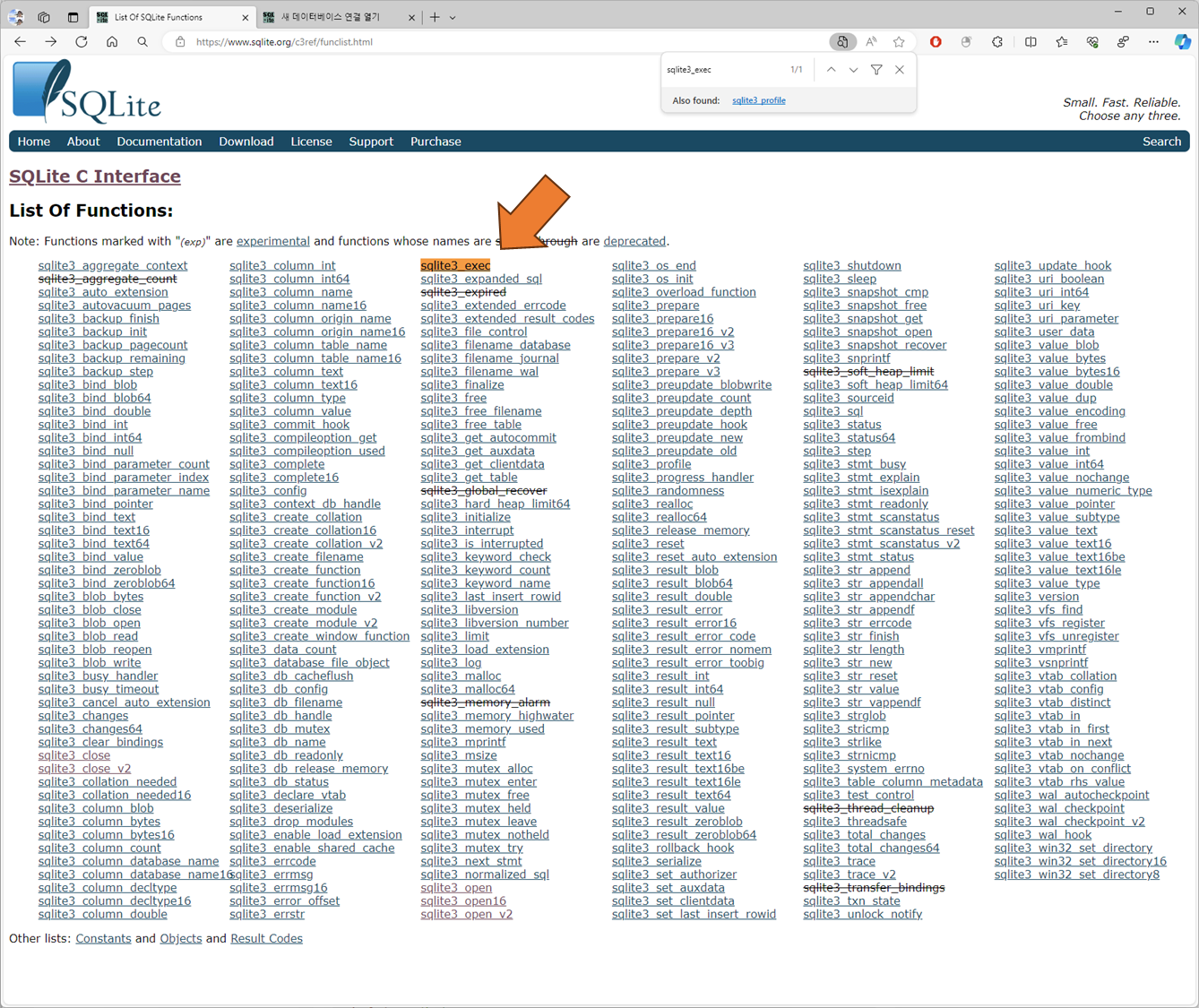Open the Objects list link
Screen dimensions: 1199x1008
[x=180, y=938]
